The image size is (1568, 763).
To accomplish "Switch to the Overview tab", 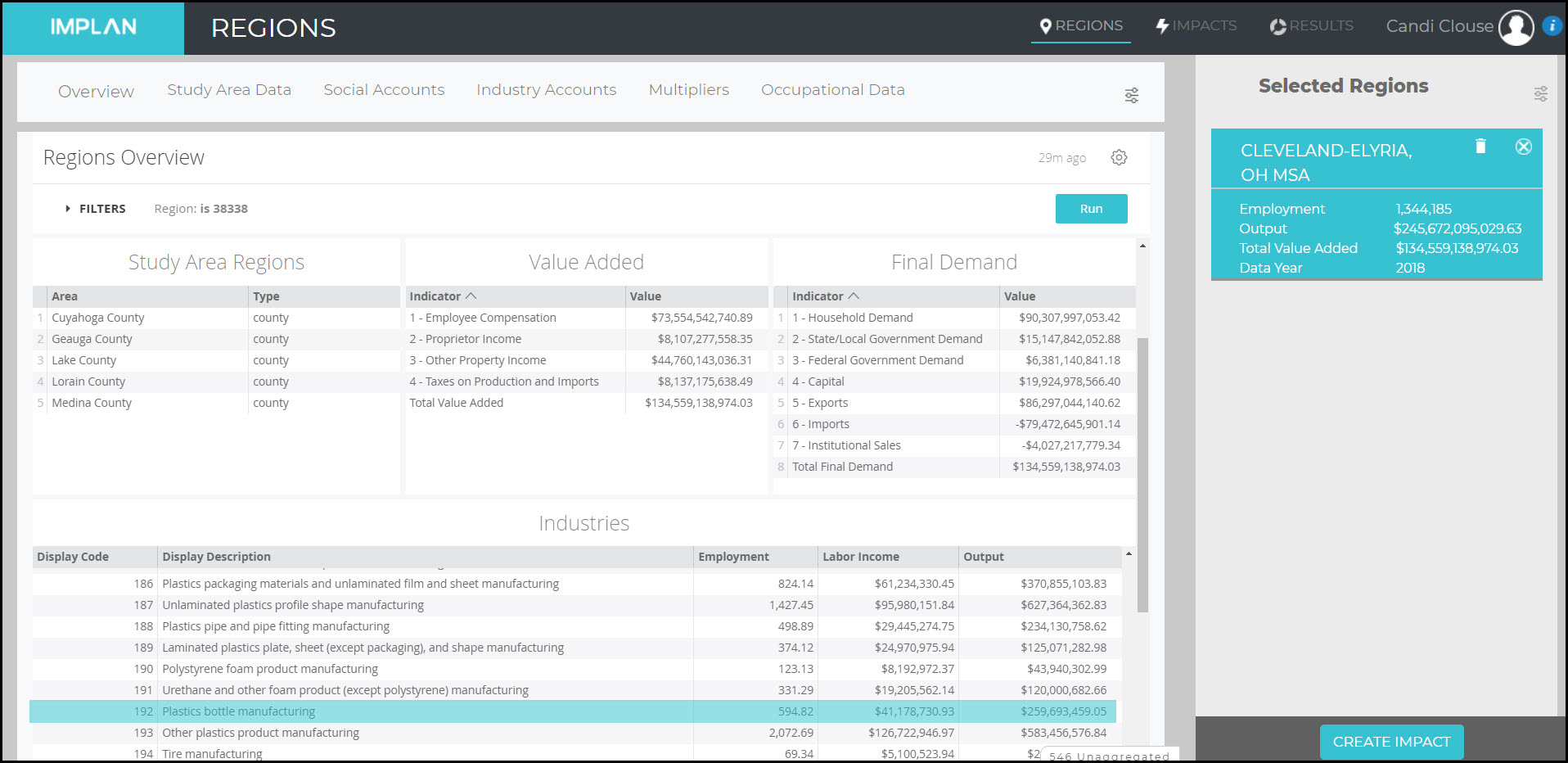I will (96, 92).
